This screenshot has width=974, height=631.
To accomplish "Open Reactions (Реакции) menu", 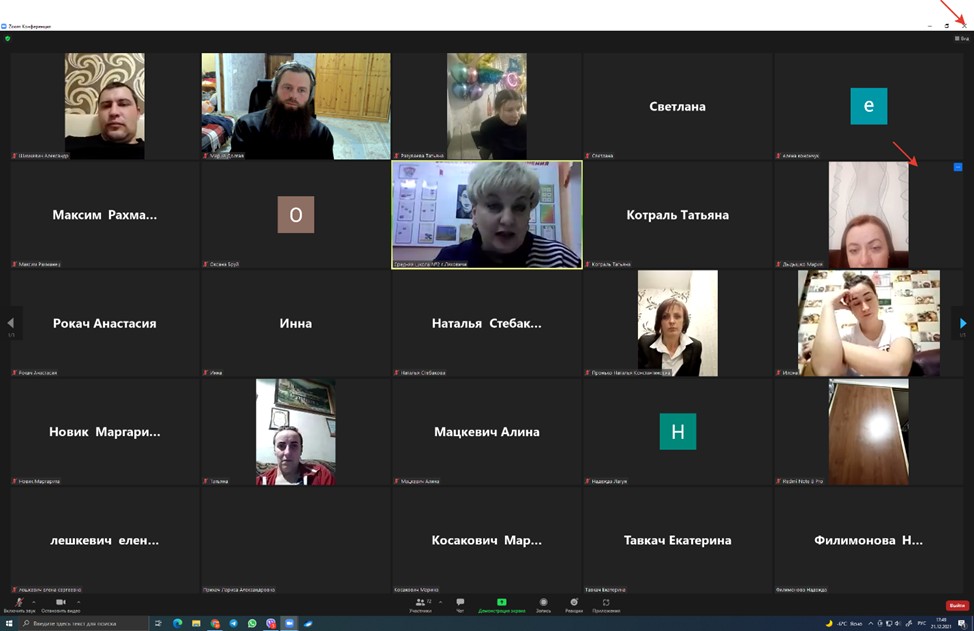I will [x=574, y=604].
